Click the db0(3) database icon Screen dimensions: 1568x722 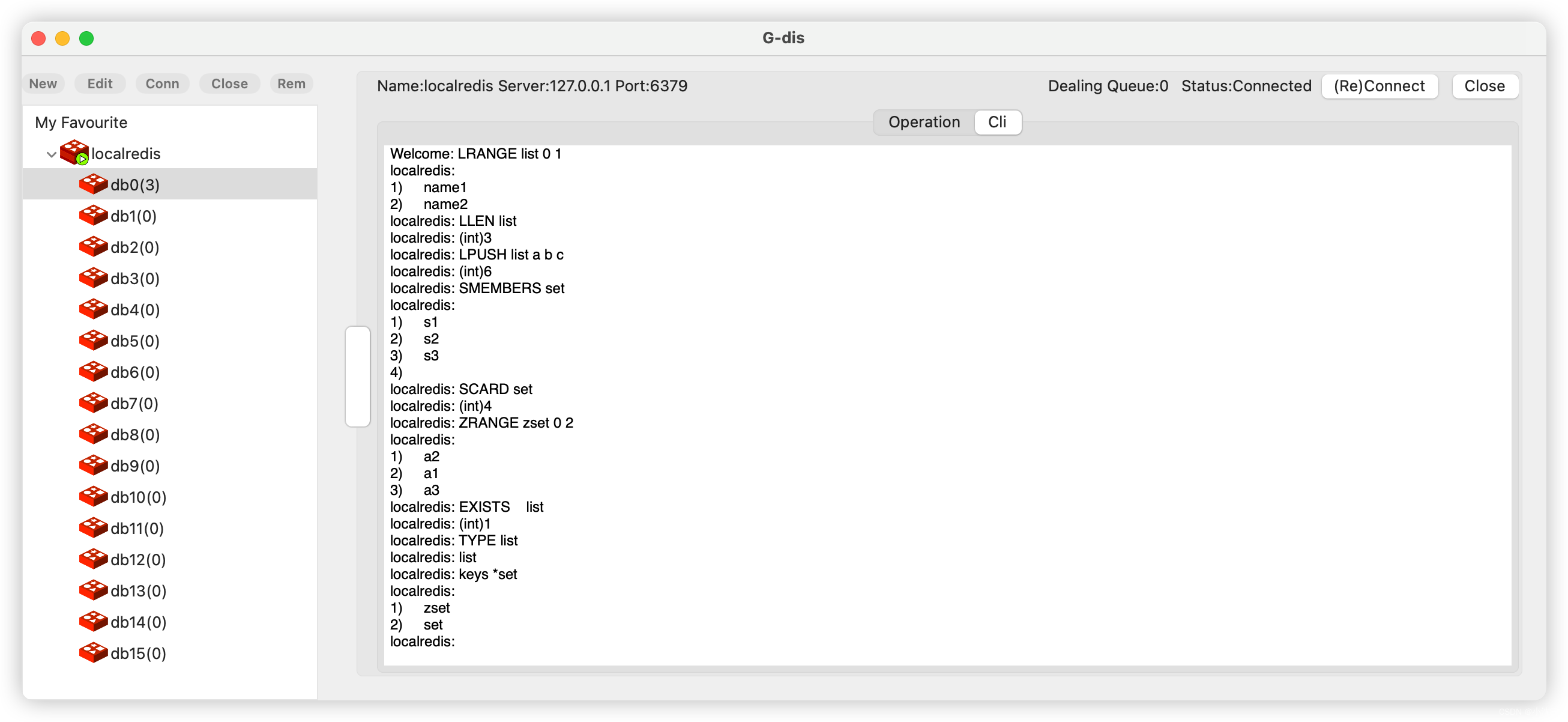click(x=92, y=184)
